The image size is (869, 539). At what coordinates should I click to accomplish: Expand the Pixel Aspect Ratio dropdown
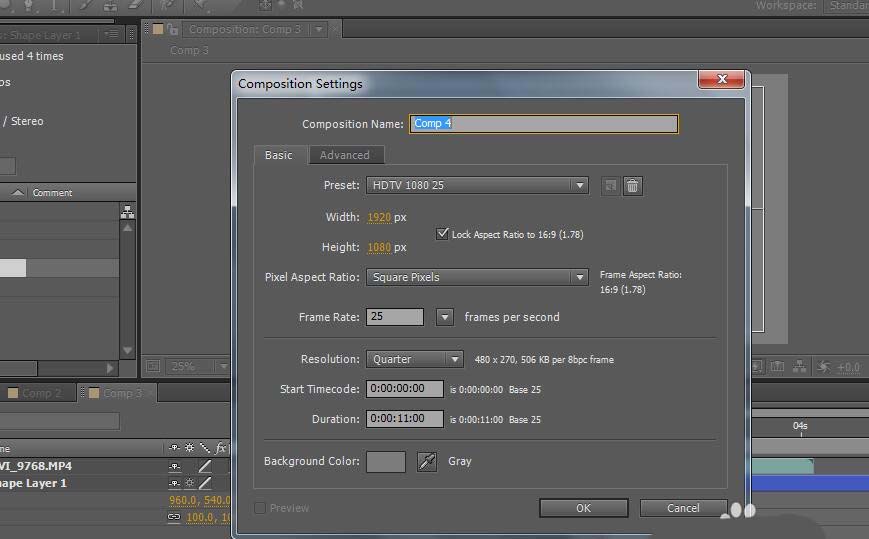point(477,277)
